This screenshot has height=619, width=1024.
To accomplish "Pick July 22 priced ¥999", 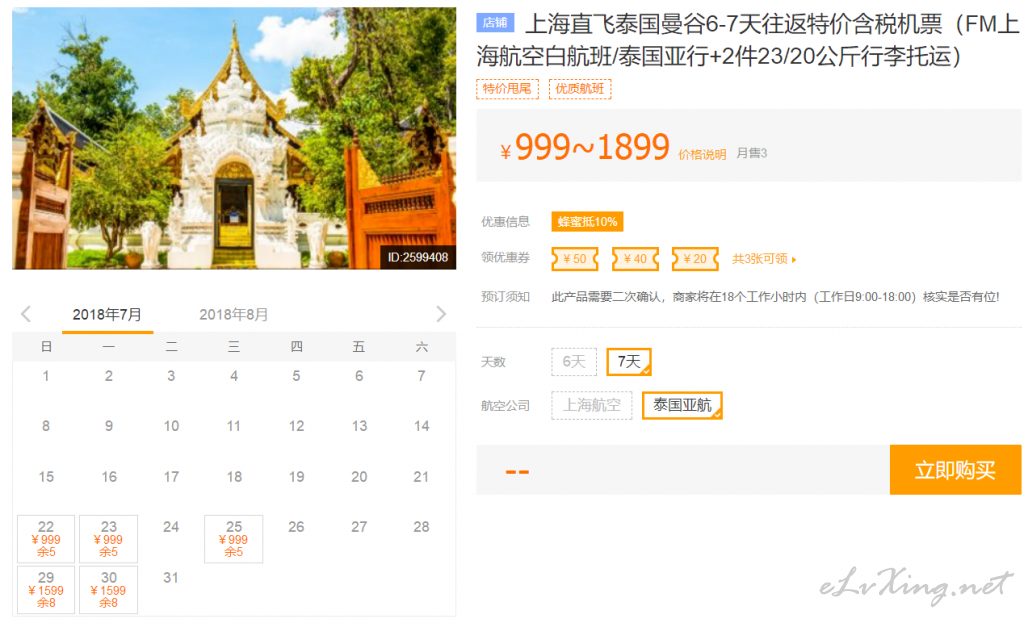I will [46, 539].
